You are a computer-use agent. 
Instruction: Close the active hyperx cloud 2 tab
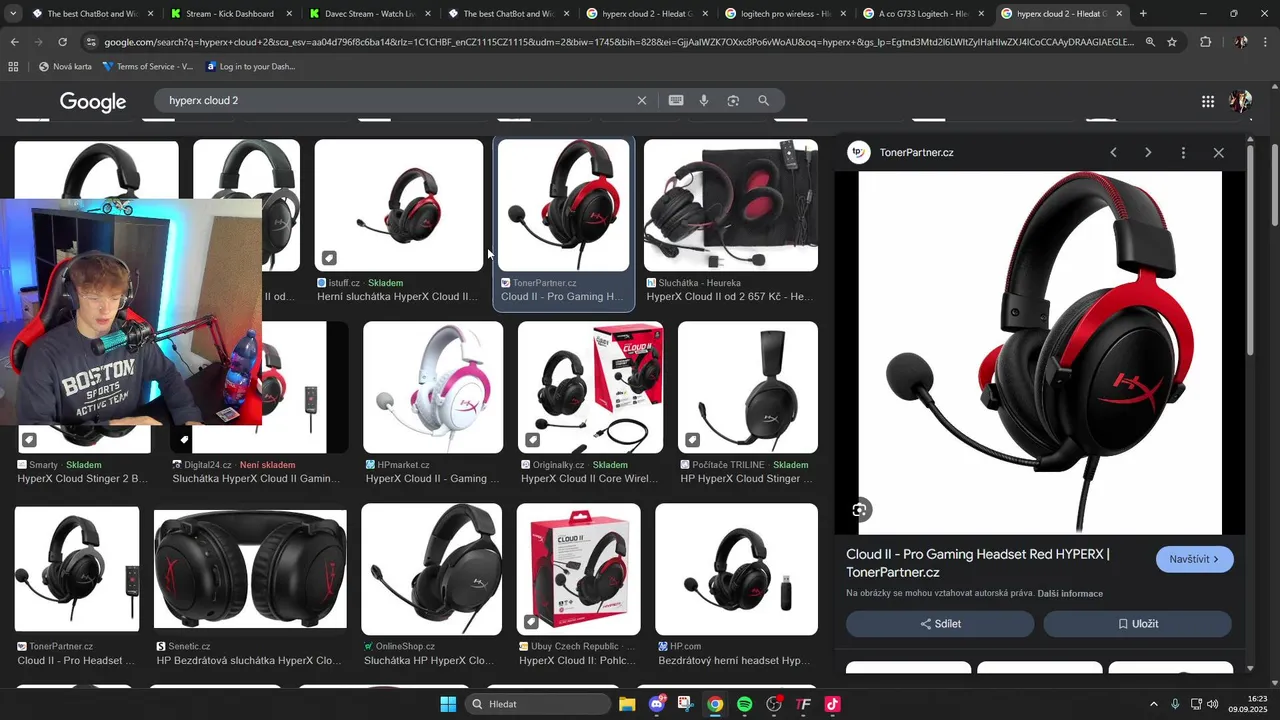click(1119, 14)
